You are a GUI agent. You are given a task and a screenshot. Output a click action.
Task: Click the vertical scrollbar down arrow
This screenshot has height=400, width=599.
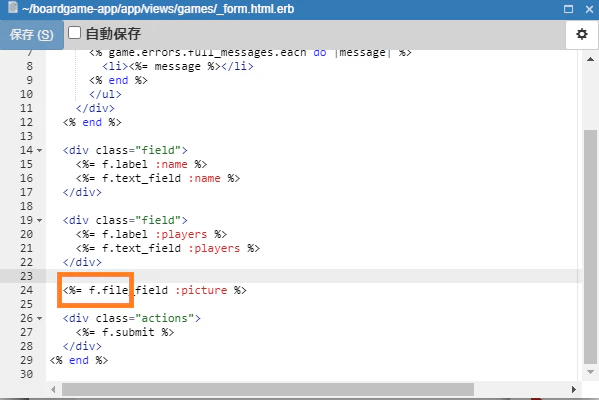point(590,372)
